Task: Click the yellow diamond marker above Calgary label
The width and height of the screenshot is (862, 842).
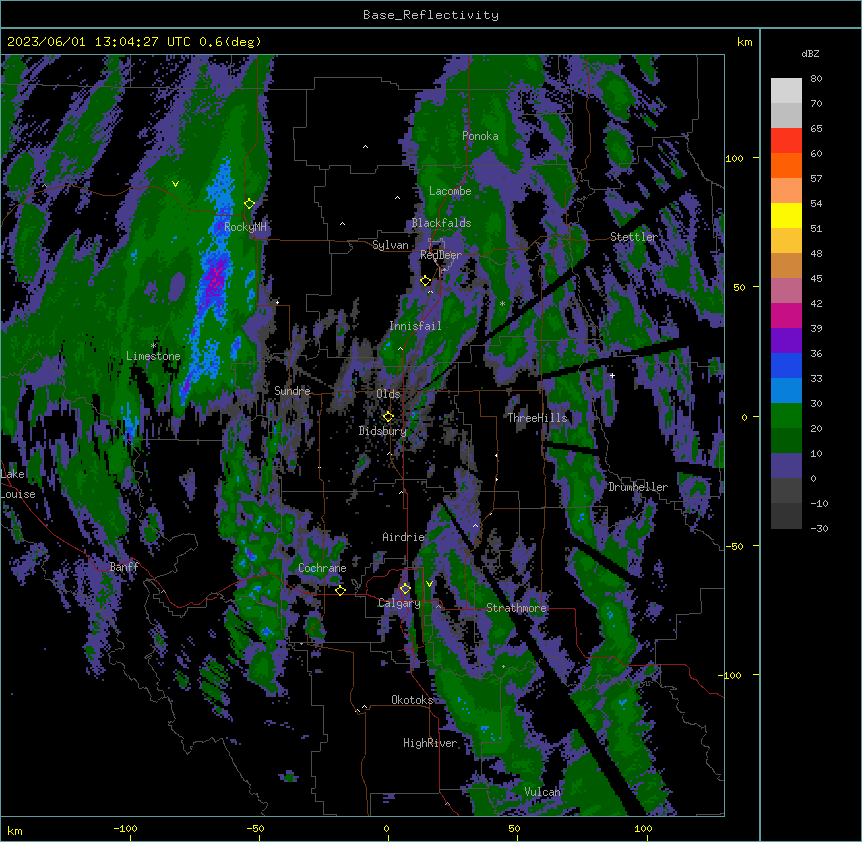Action: (x=405, y=589)
